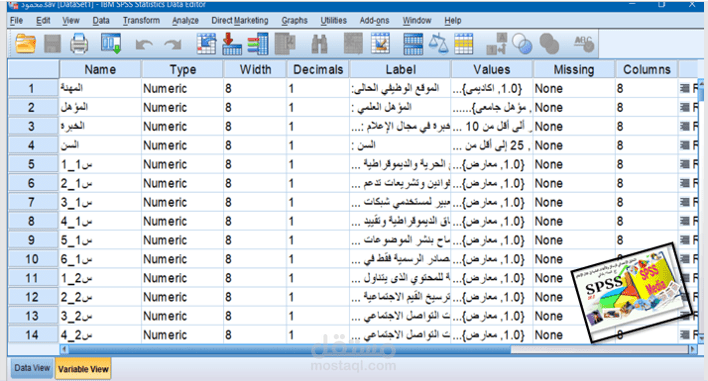Click the Save file disk icon
The width and height of the screenshot is (708, 381).
tap(52, 44)
